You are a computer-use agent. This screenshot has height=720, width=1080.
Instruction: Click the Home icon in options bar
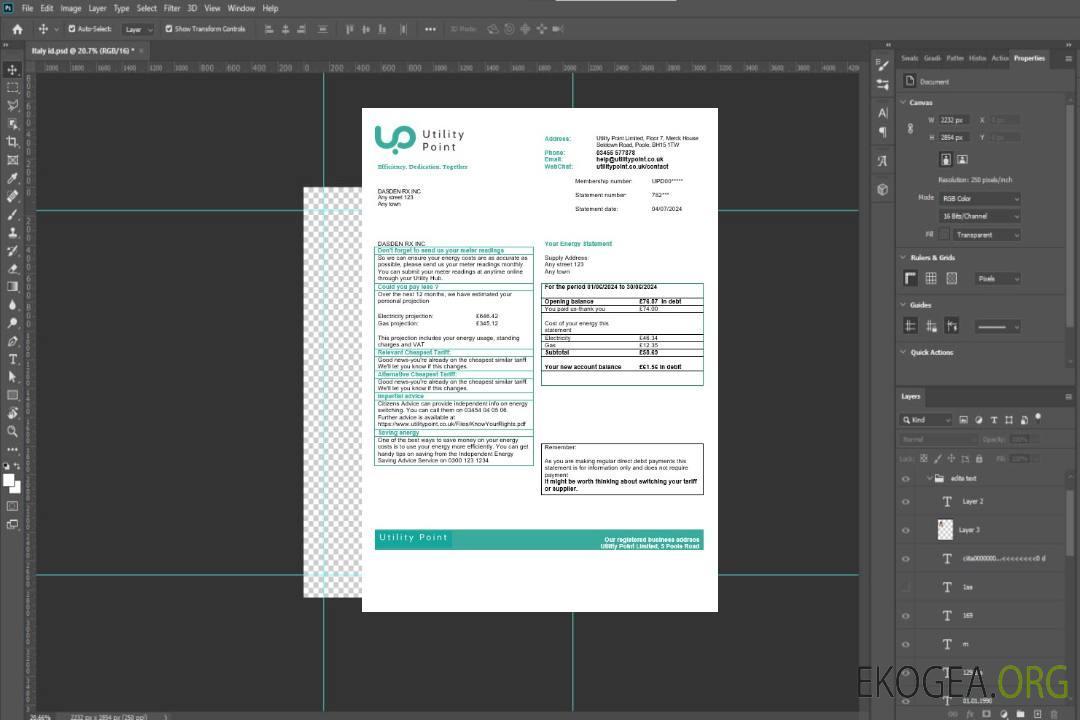coord(17,29)
